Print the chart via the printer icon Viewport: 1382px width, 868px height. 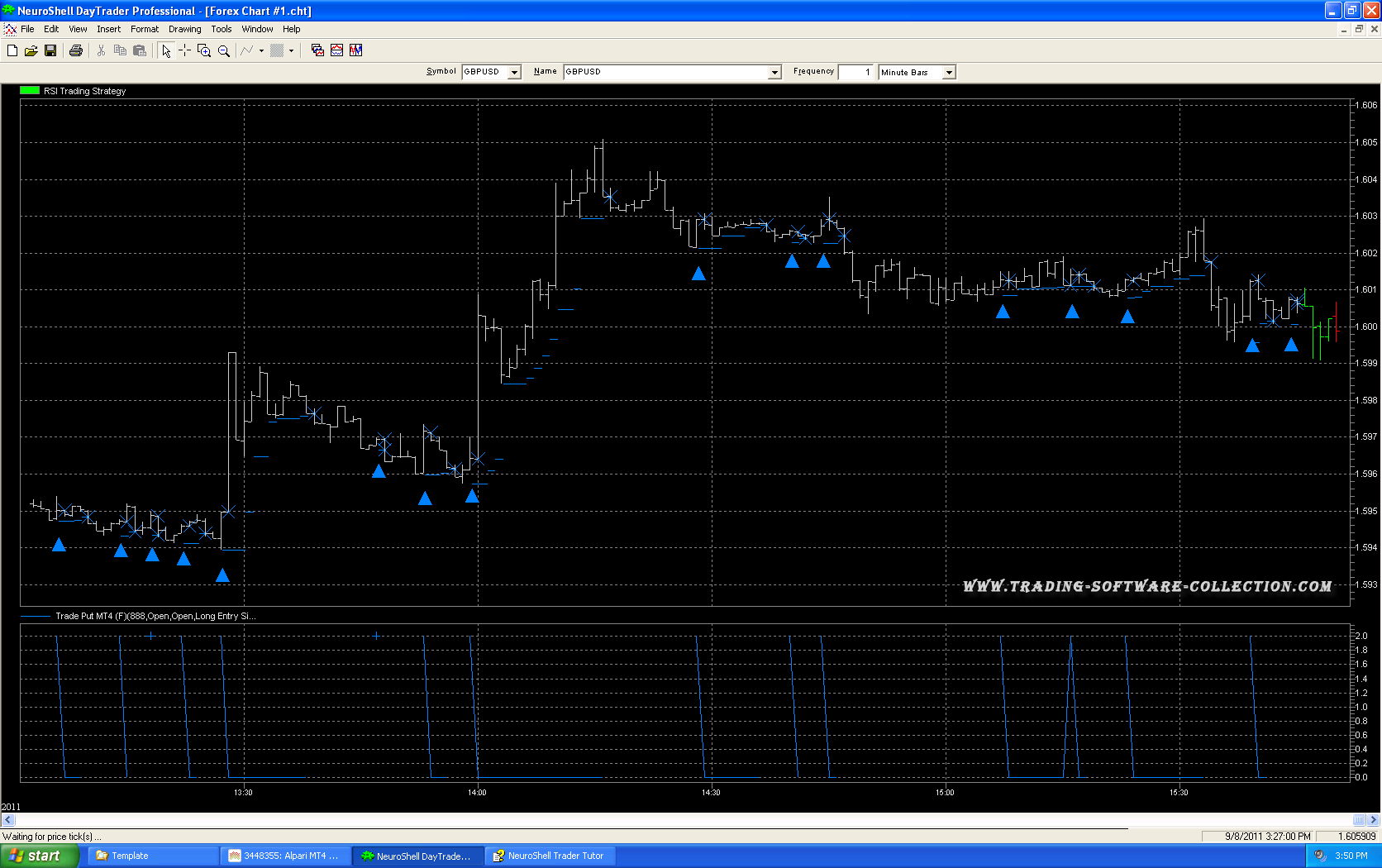tap(76, 50)
